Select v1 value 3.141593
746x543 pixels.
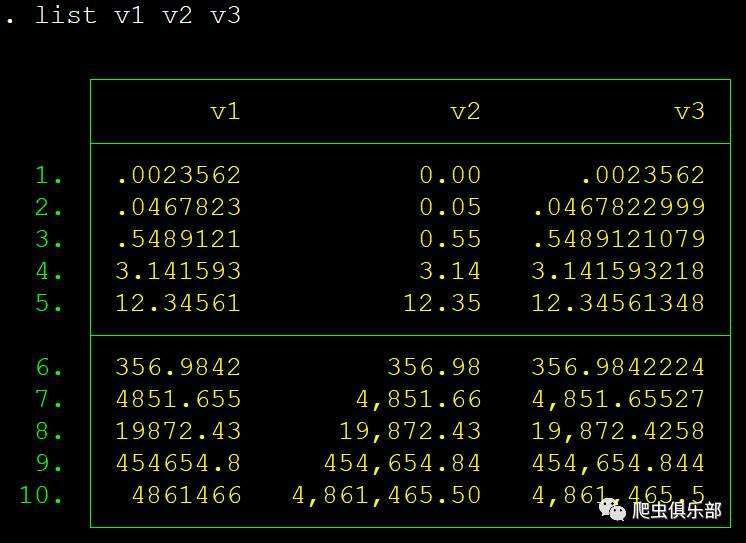coord(178,271)
